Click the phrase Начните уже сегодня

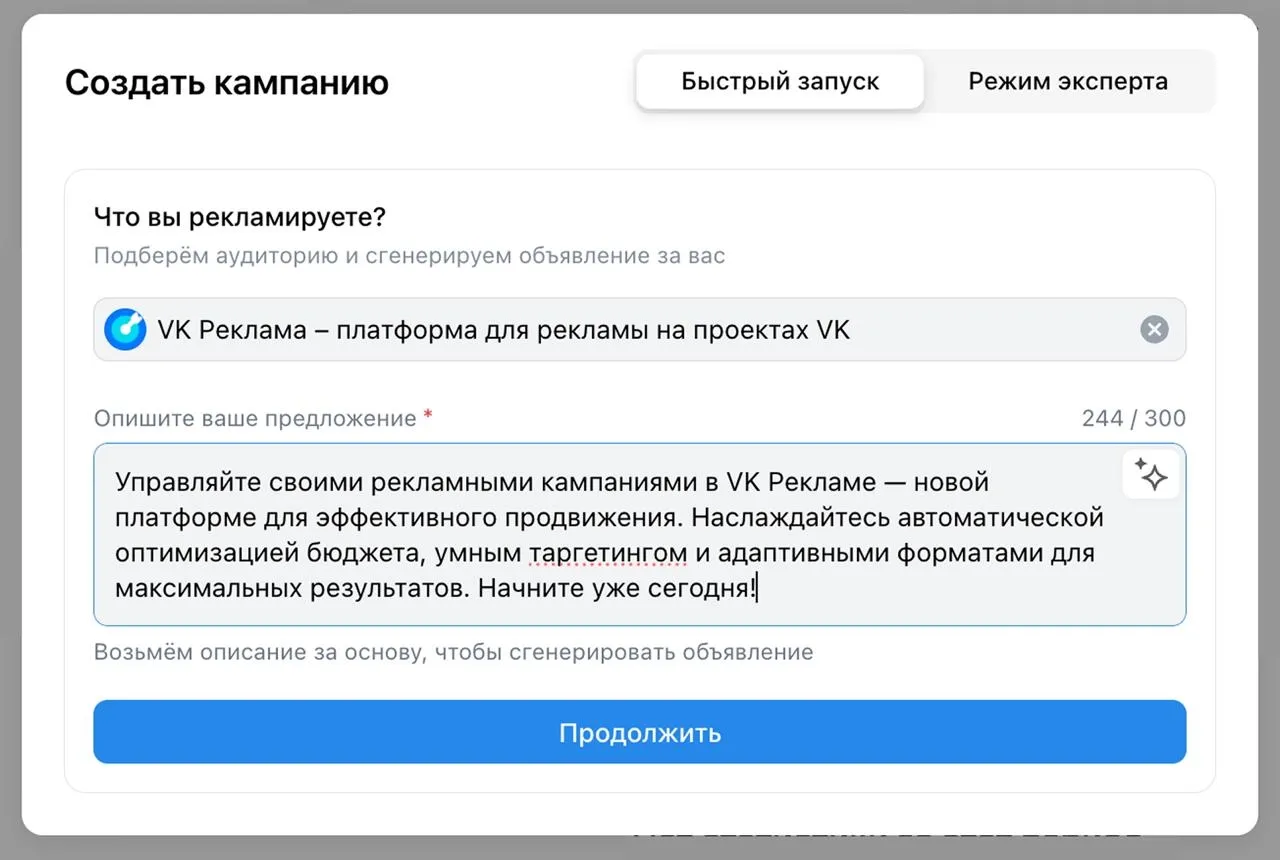pyautogui.click(x=615, y=588)
